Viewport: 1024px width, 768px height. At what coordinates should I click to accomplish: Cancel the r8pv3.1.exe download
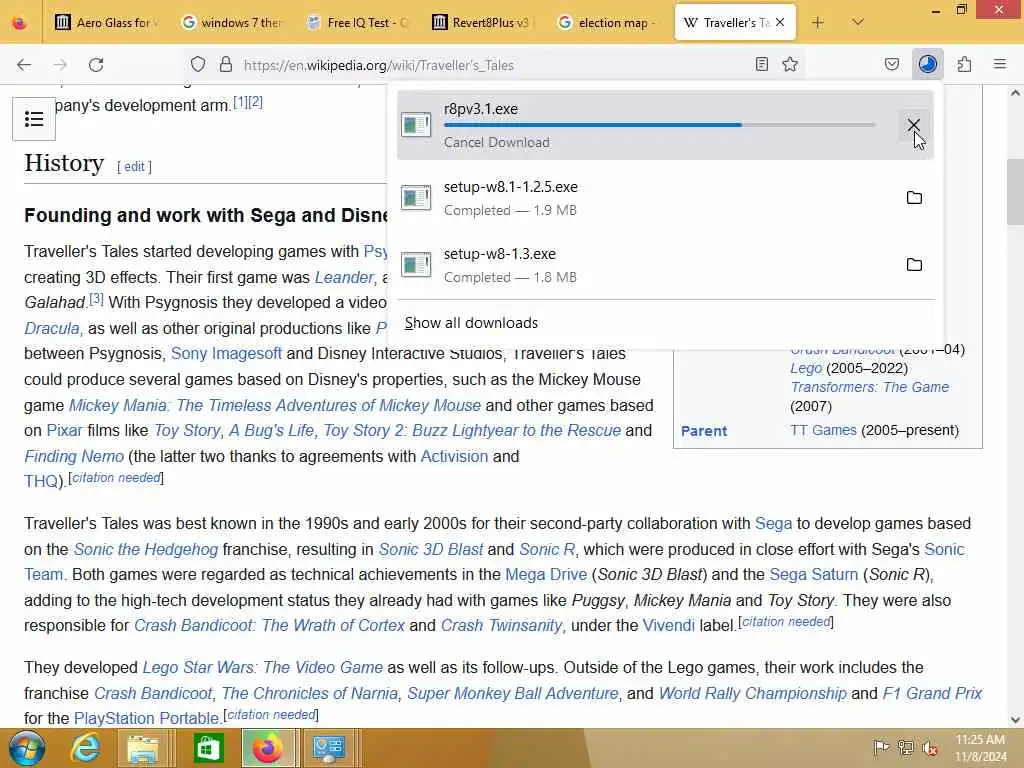914,125
